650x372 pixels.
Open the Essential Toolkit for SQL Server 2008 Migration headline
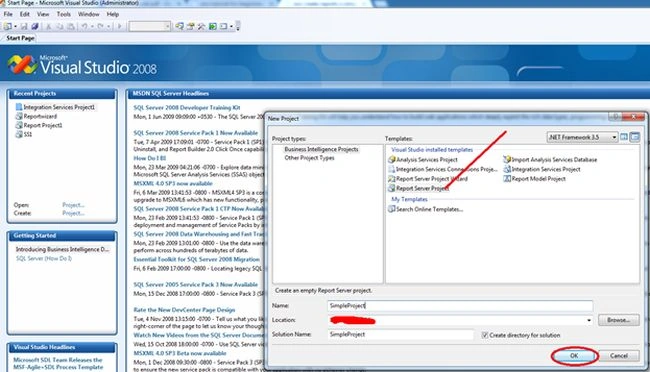[x=196, y=259]
